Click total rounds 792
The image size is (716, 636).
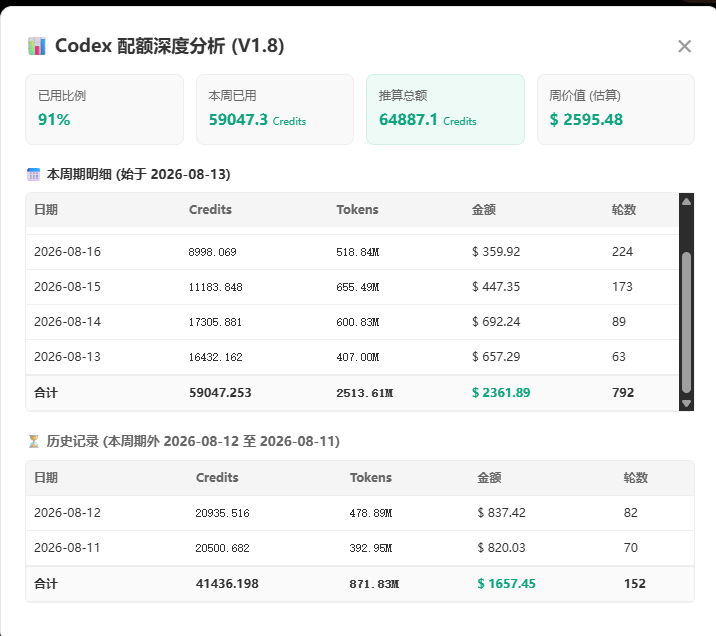click(x=623, y=393)
